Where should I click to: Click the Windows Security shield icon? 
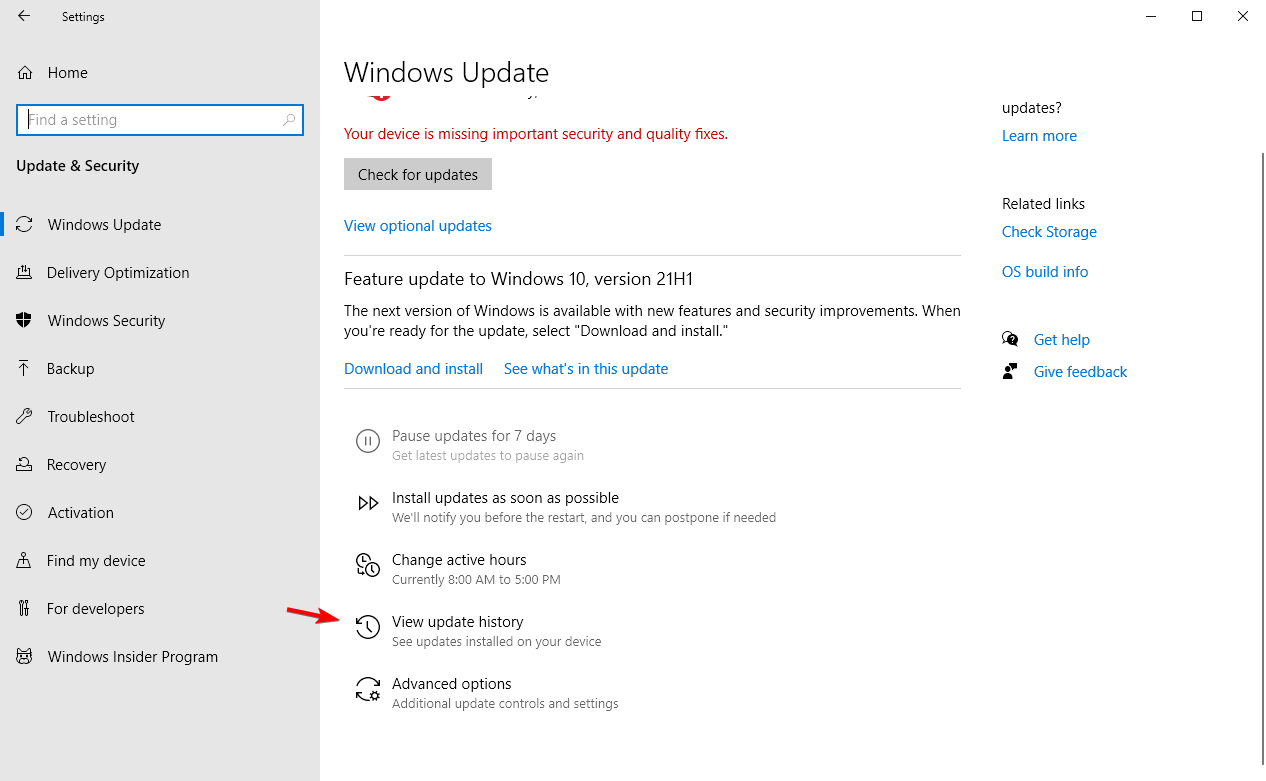click(26, 321)
